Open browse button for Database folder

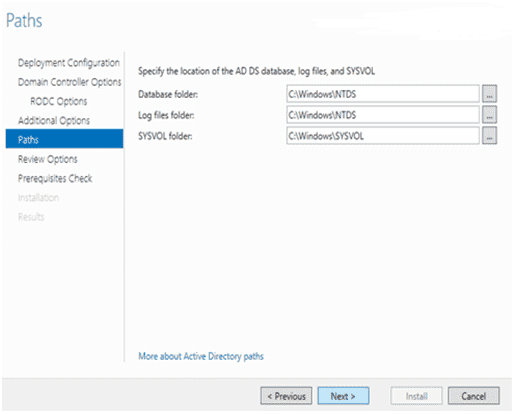489,94
